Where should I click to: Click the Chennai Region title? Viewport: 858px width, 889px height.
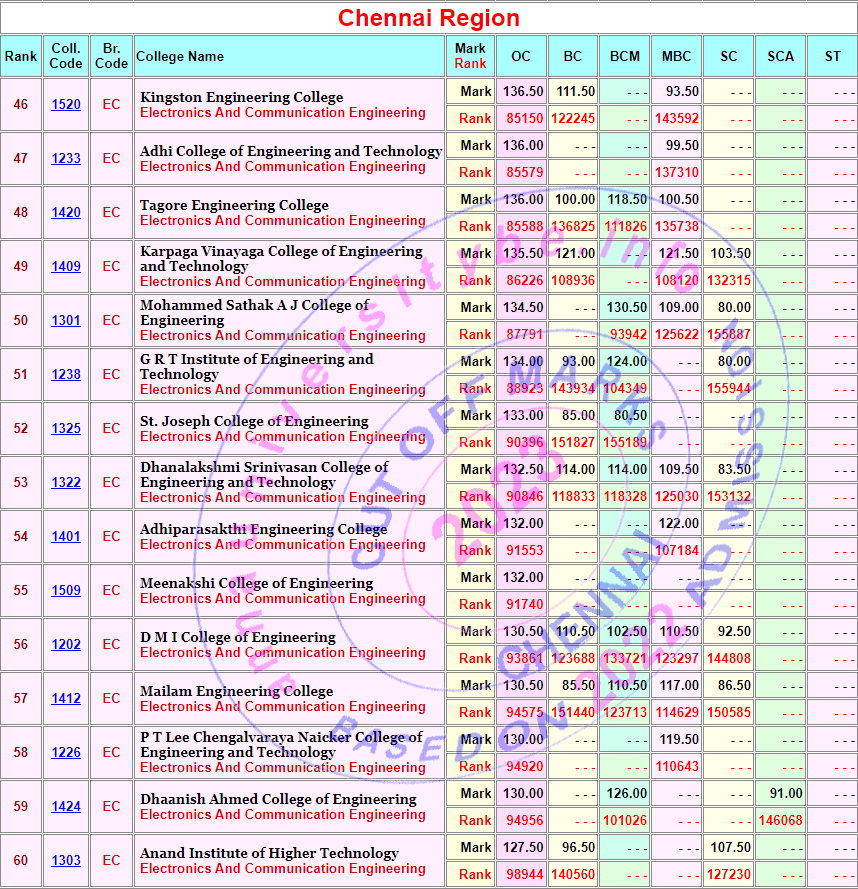point(428,18)
